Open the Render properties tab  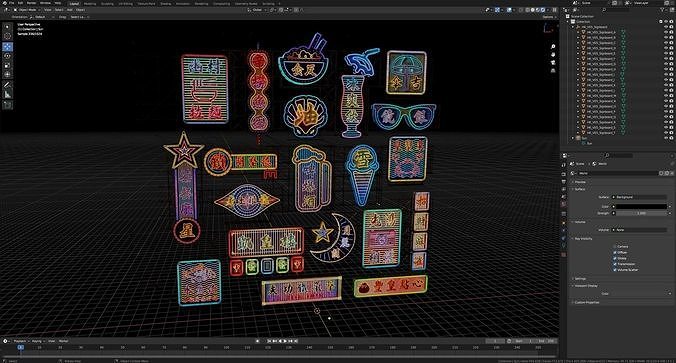[x=564, y=174]
